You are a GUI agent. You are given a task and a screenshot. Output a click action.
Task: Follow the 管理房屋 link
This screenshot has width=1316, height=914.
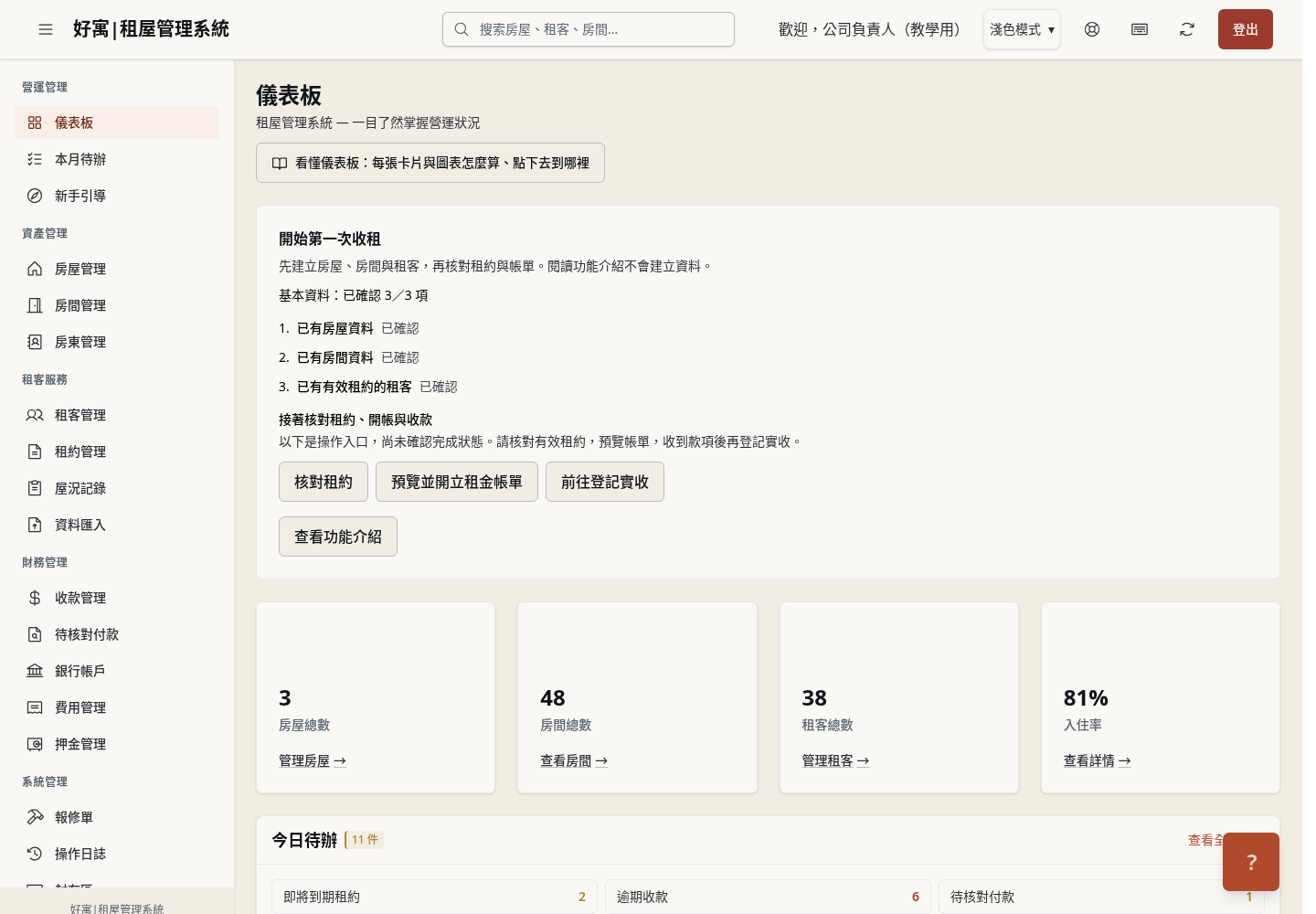(x=313, y=760)
